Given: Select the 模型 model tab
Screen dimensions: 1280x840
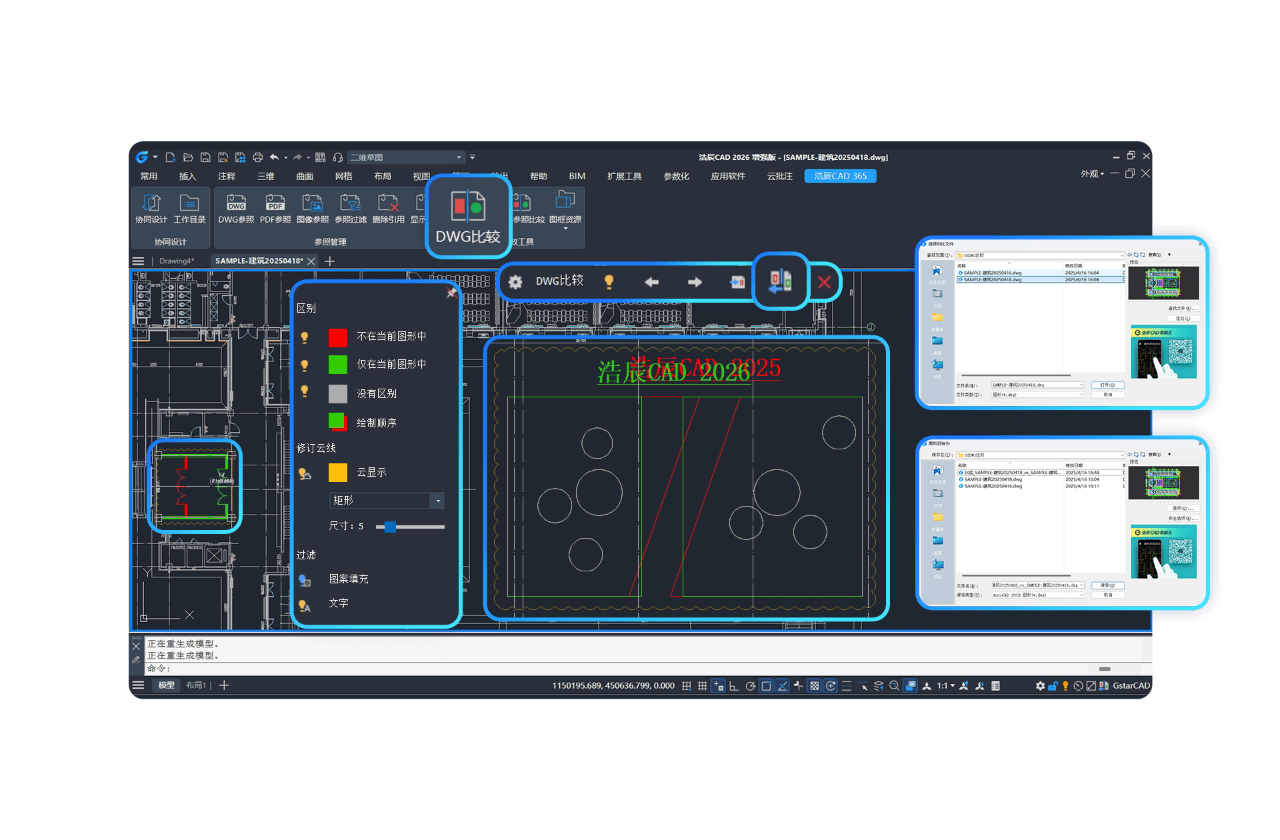Looking at the screenshot, I should tap(166, 685).
